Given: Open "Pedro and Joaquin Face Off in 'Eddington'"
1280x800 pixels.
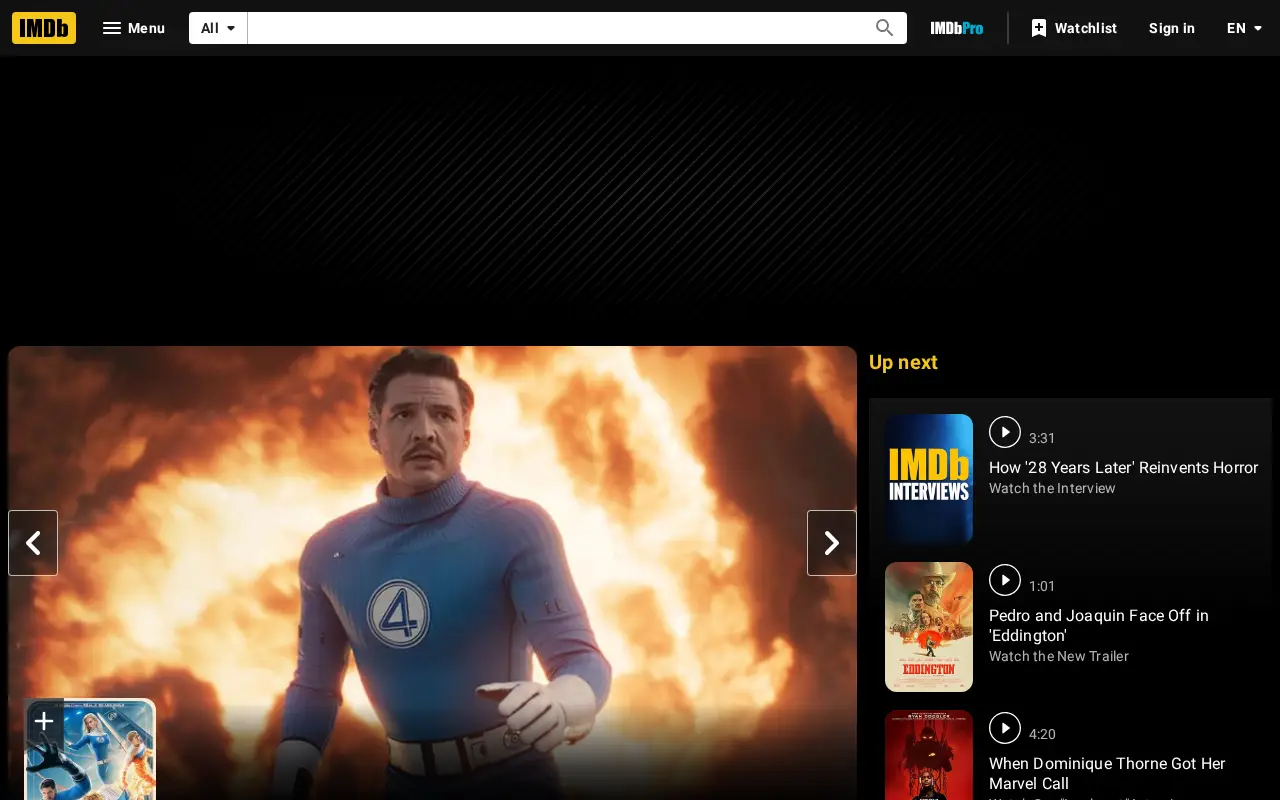Looking at the screenshot, I should (x=1099, y=625).
